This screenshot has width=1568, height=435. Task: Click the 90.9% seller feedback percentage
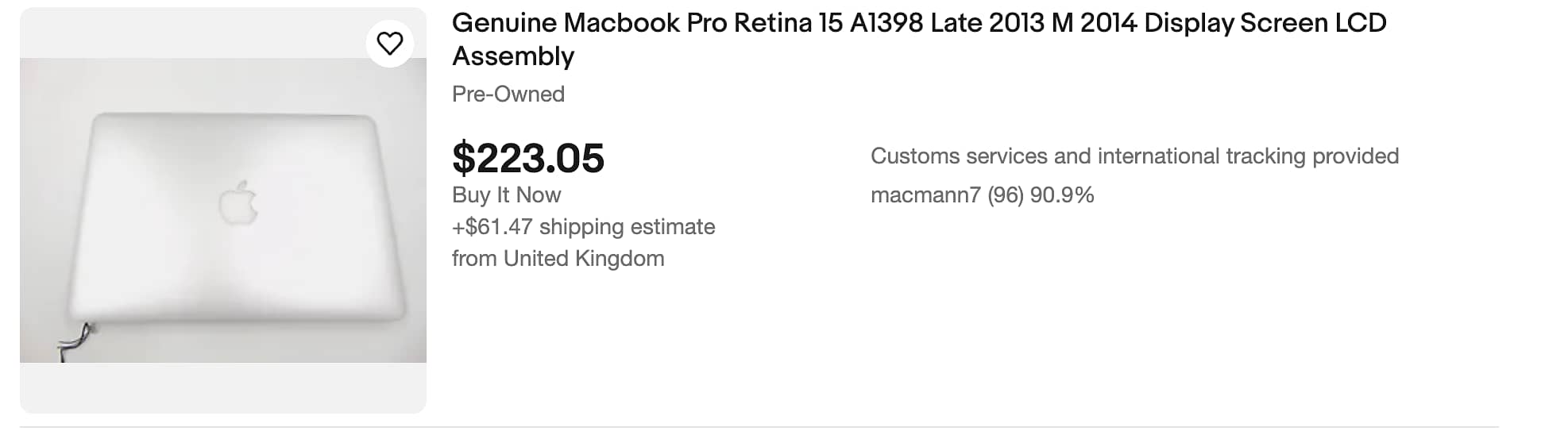click(x=1062, y=194)
